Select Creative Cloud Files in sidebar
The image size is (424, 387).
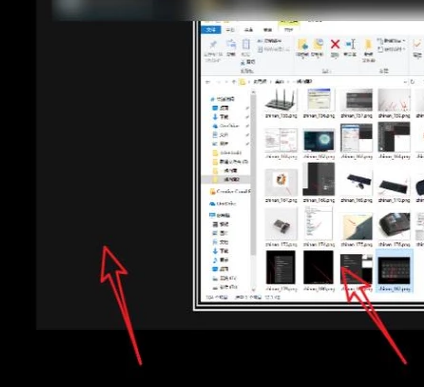click(230, 191)
